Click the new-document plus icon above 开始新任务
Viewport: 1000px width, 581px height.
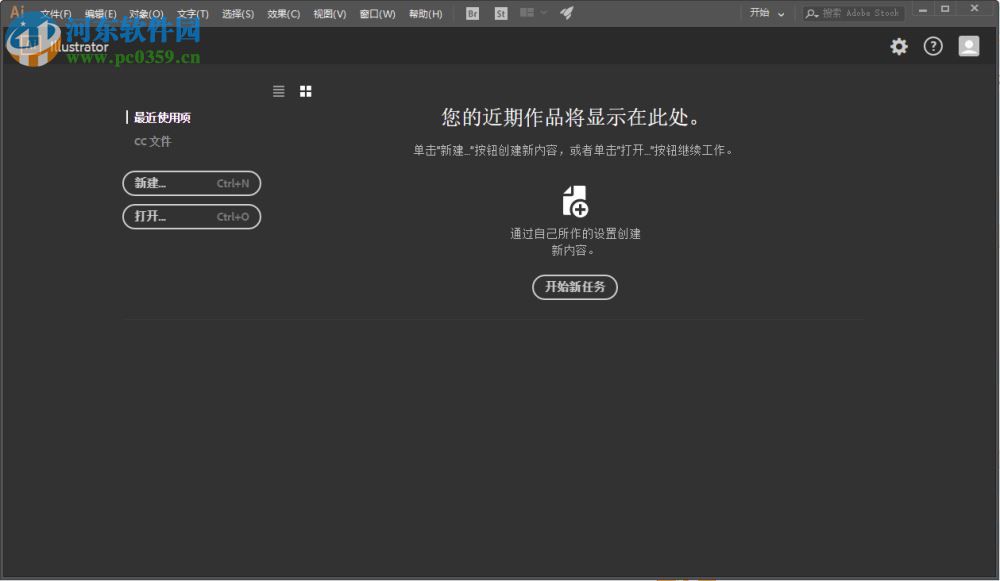coord(574,199)
